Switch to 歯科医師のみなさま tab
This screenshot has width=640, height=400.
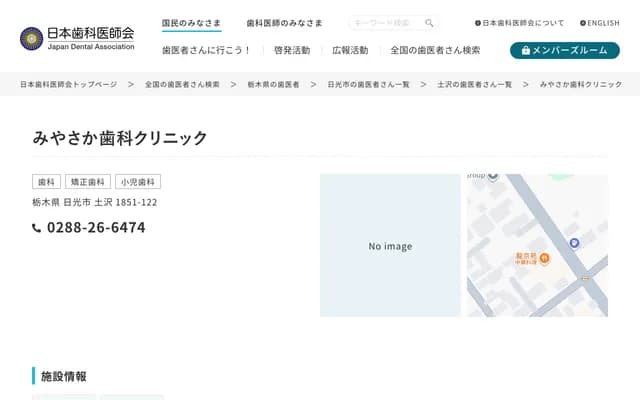284,23
